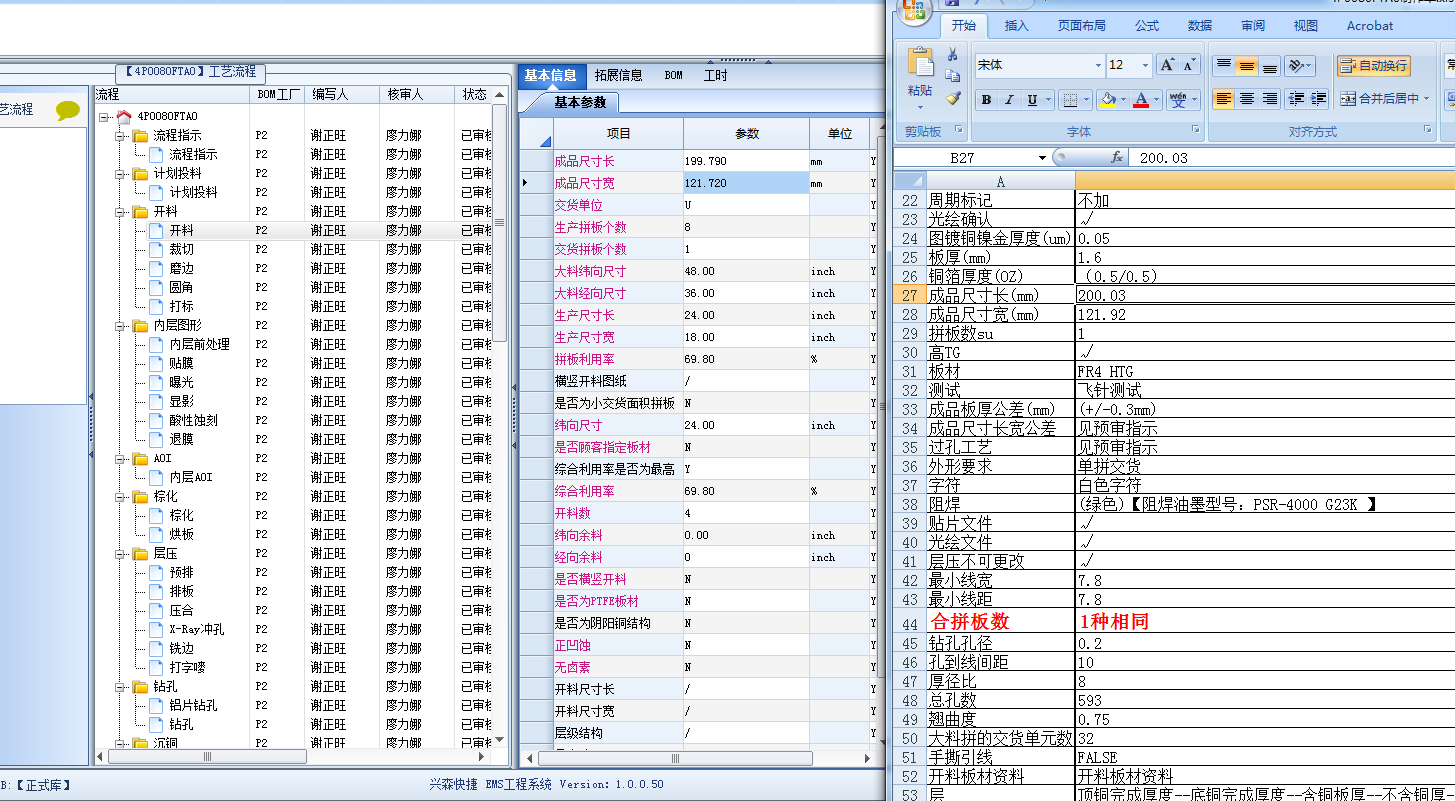Viewport: 1455px width, 801px height.
Task: Click decrease indent icon
Action: pos(1296,99)
